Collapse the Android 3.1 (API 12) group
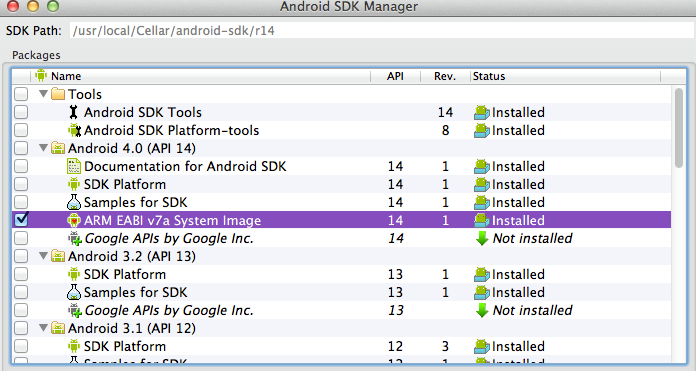The height and width of the screenshot is (371, 696). coord(44,328)
